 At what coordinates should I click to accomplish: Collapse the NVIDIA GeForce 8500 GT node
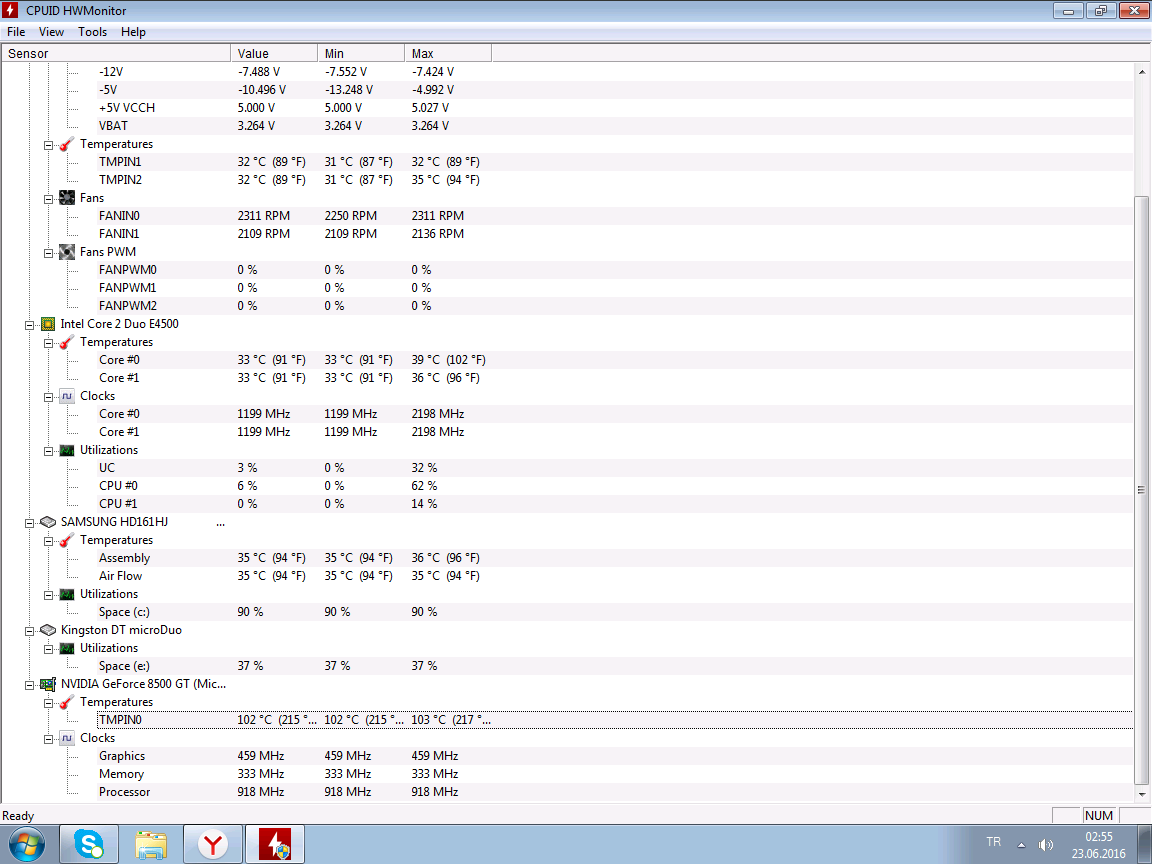click(x=29, y=685)
